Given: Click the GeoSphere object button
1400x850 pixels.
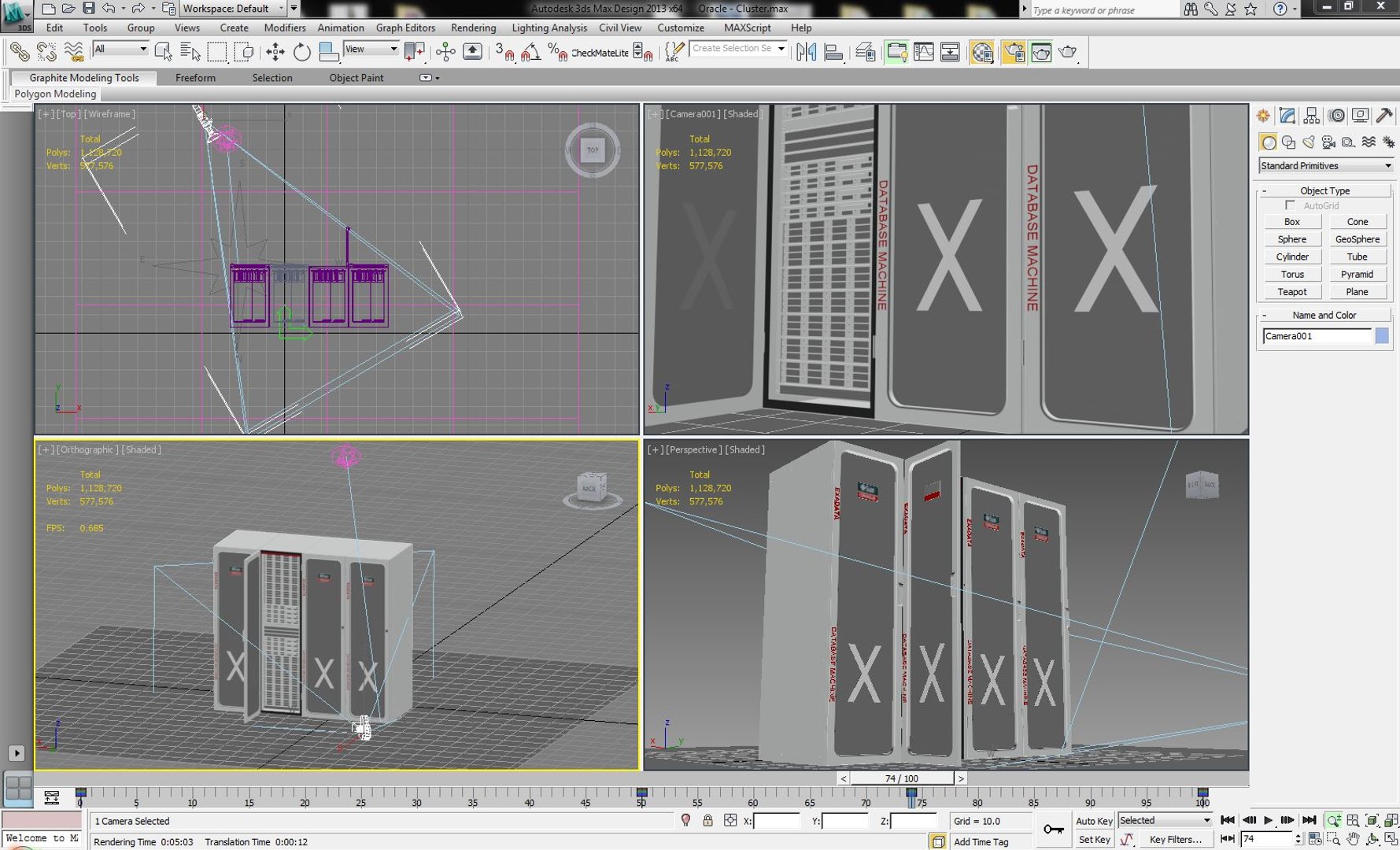Looking at the screenshot, I should click(x=1357, y=239).
